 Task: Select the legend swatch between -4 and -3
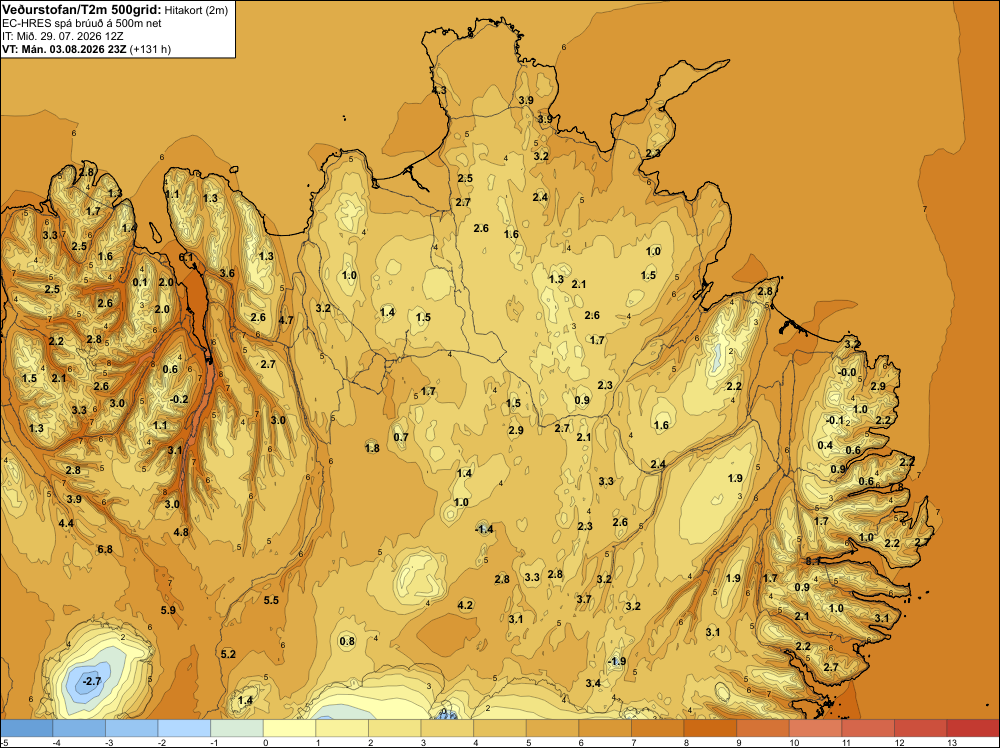79,728
